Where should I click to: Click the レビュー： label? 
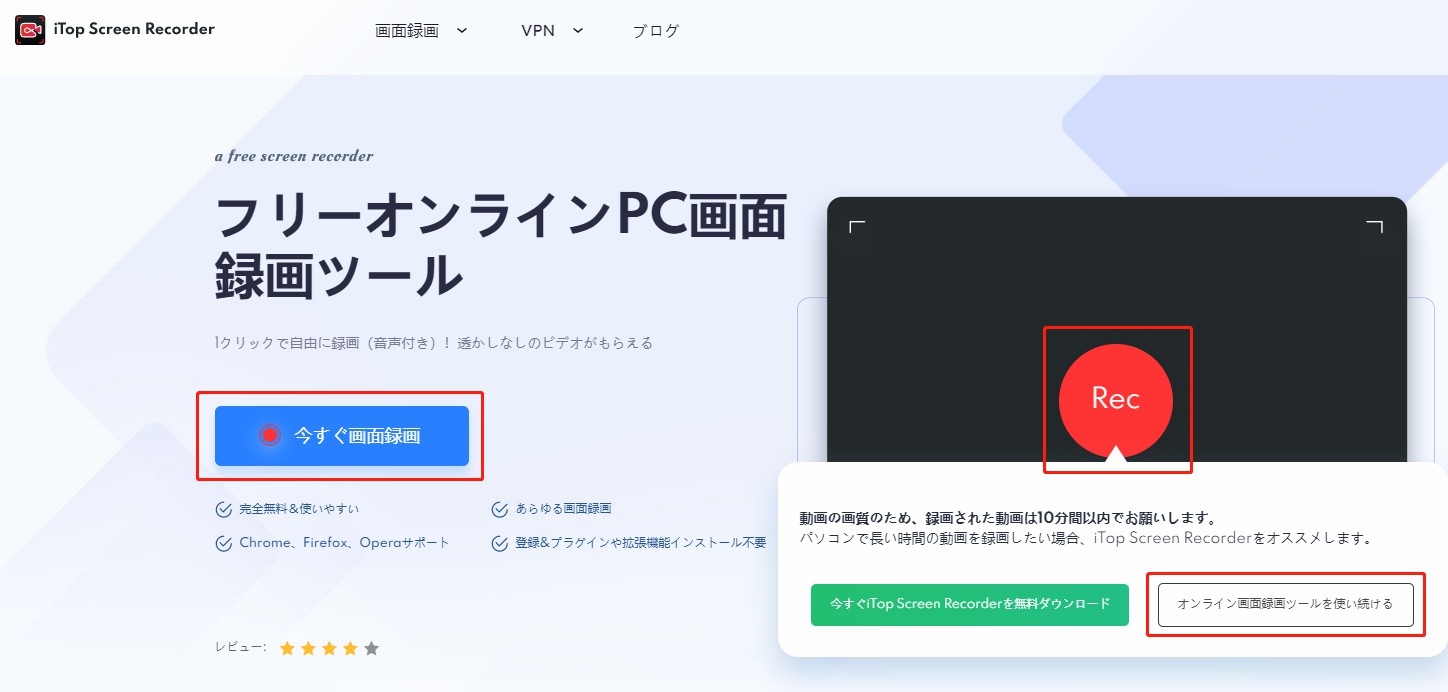point(241,647)
